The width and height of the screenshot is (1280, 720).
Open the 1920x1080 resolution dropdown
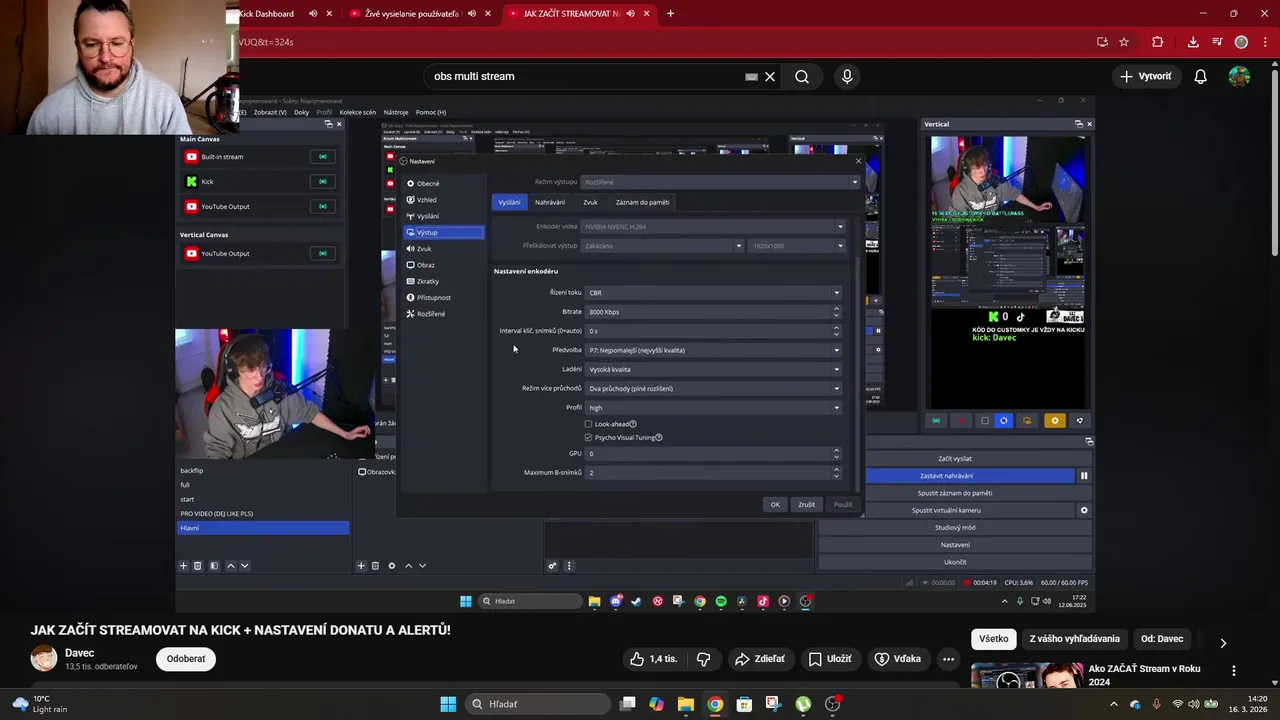tap(797, 246)
